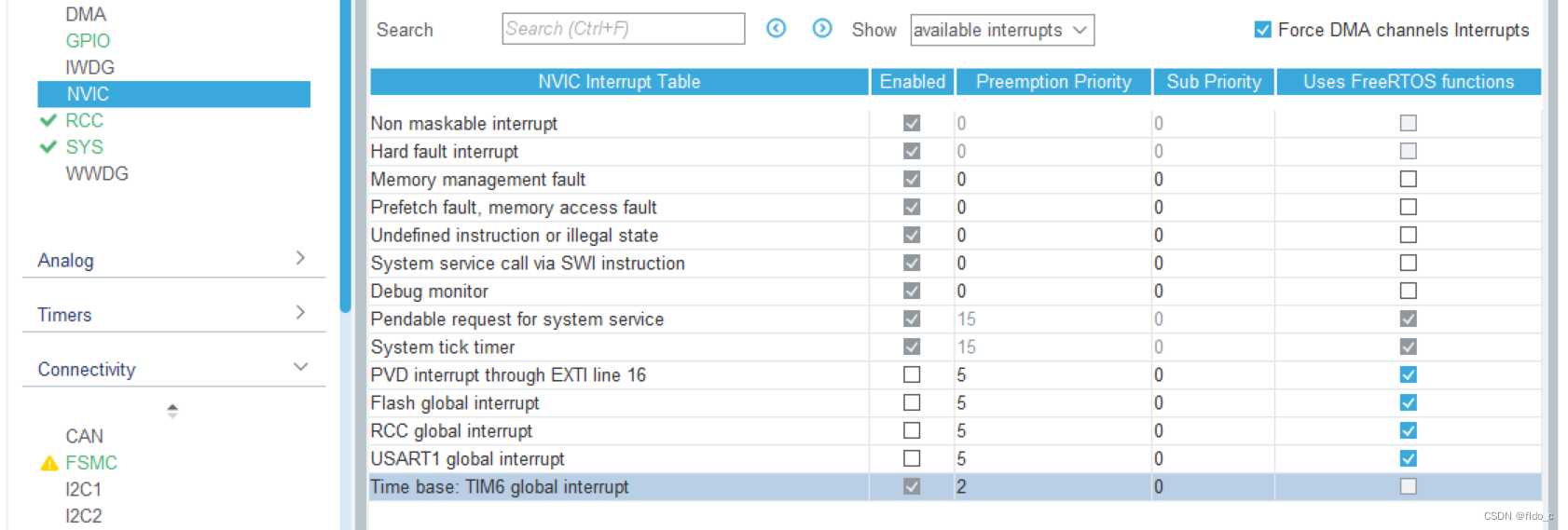Select NVIC in the system list
Screen dimensions: 1568x530
point(88,94)
